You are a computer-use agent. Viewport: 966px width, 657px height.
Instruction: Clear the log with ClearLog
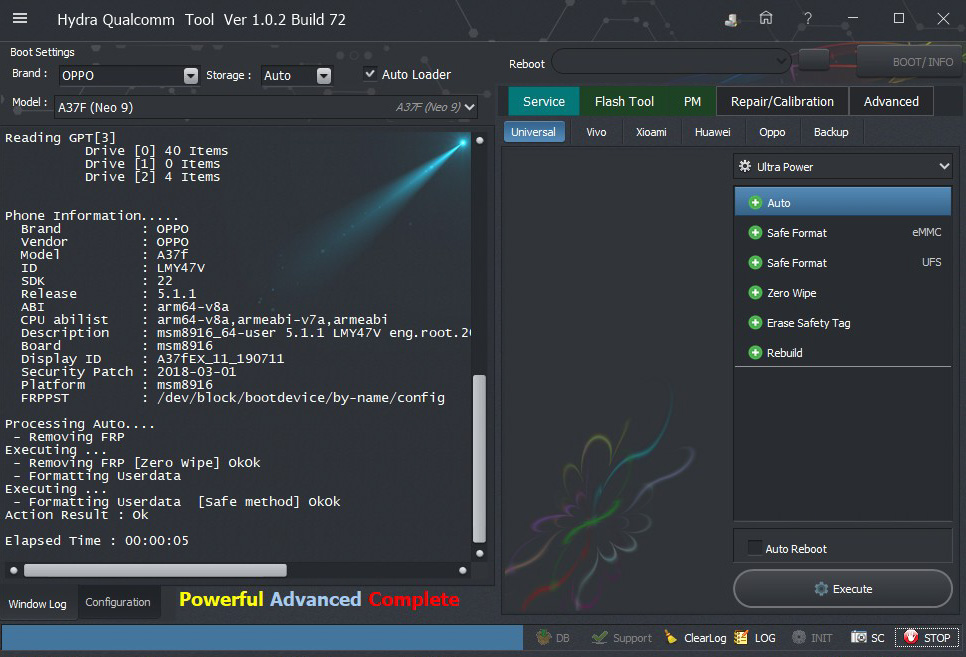695,637
